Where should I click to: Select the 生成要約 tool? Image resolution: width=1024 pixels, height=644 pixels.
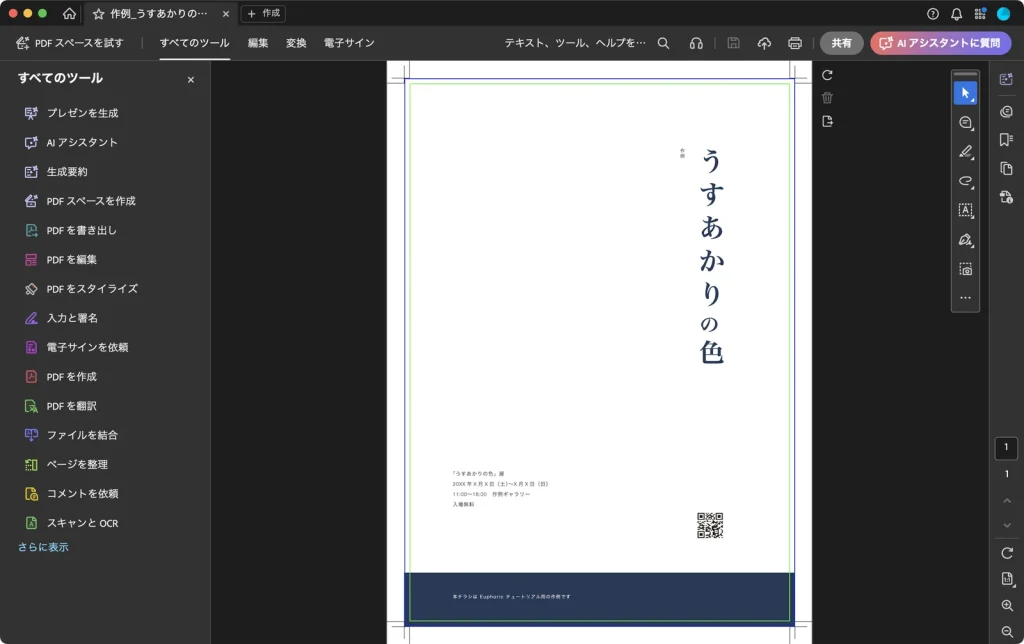tap(56, 172)
